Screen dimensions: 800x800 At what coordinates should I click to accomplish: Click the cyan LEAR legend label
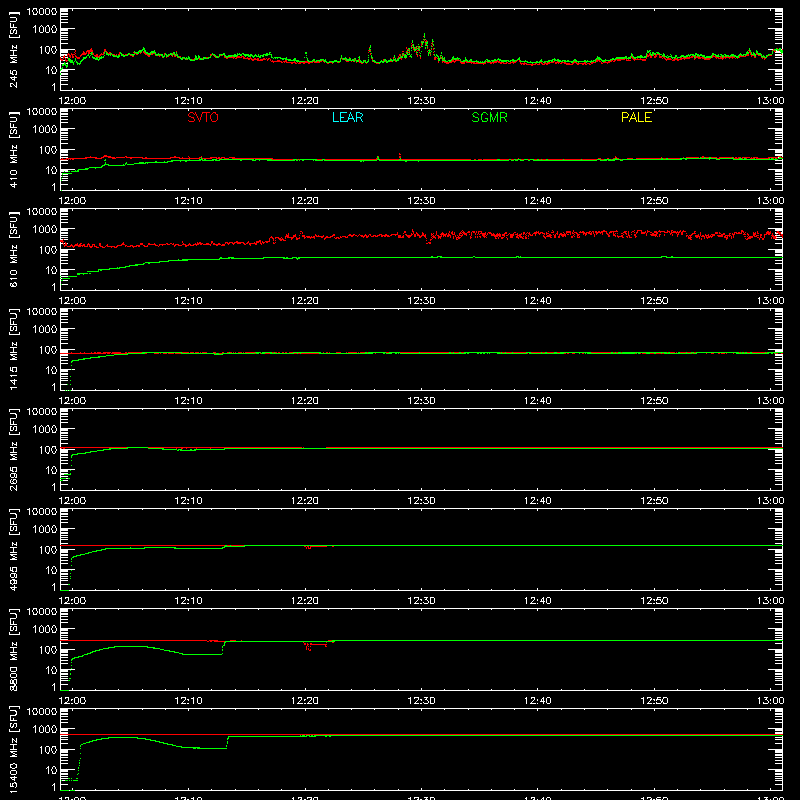pos(347,117)
